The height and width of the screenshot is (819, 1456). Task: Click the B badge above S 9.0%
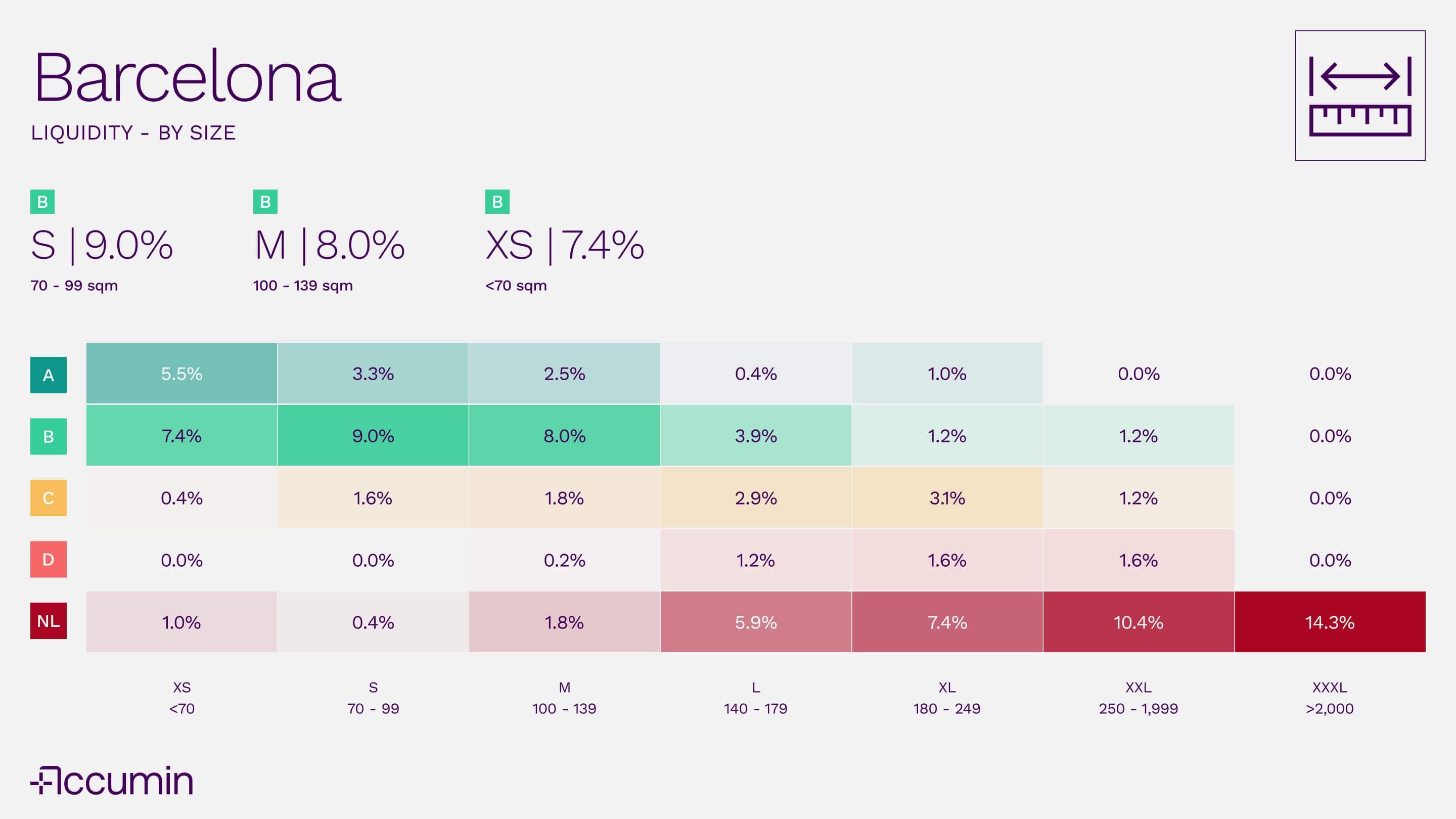tap(42, 202)
